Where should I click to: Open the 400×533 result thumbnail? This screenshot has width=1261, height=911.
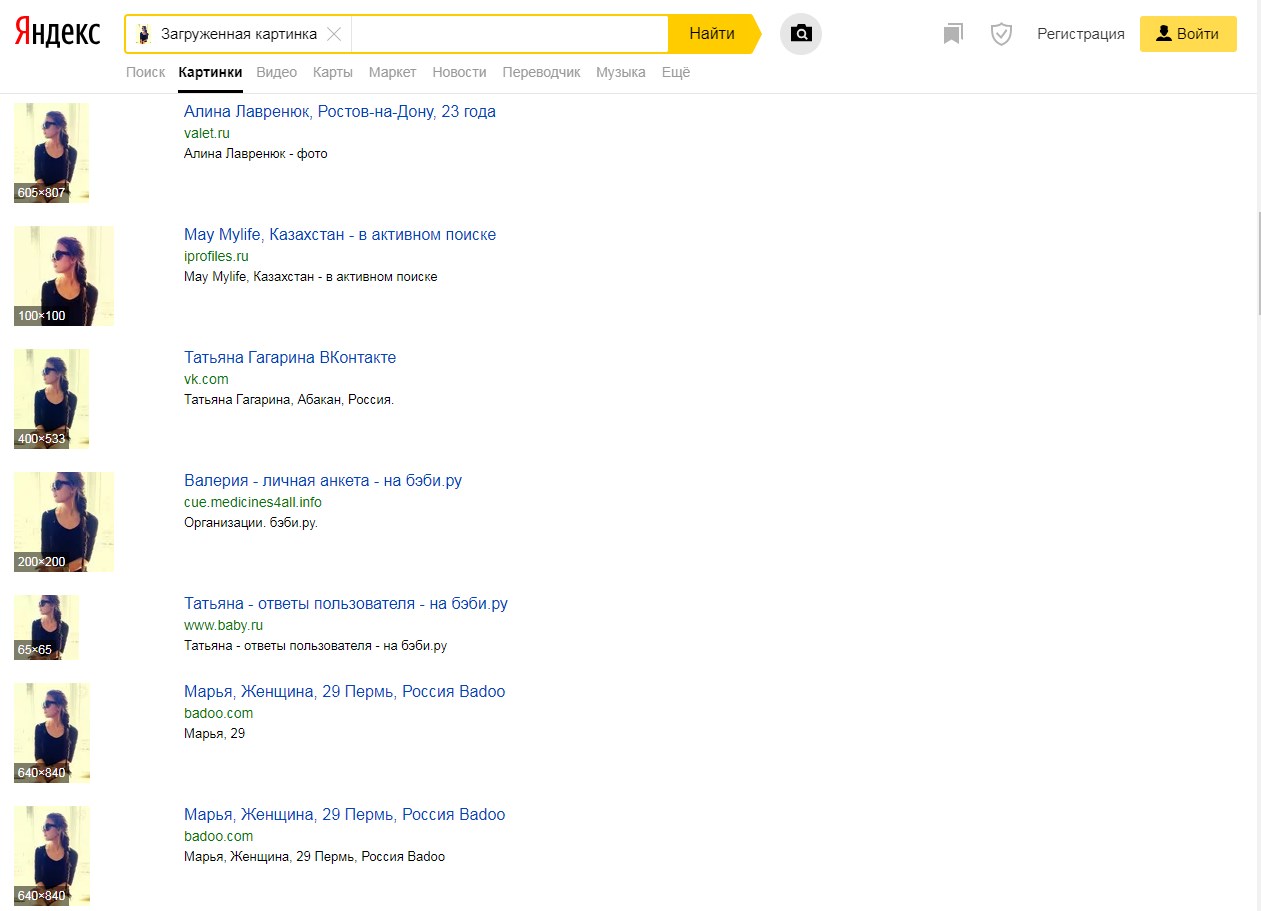51,399
